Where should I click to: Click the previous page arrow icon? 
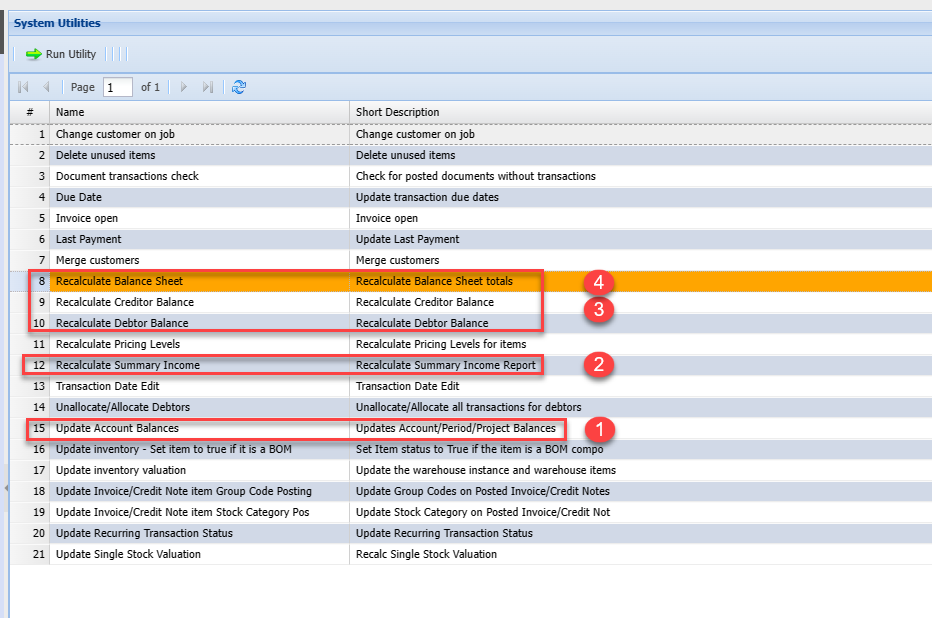pos(46,87)
